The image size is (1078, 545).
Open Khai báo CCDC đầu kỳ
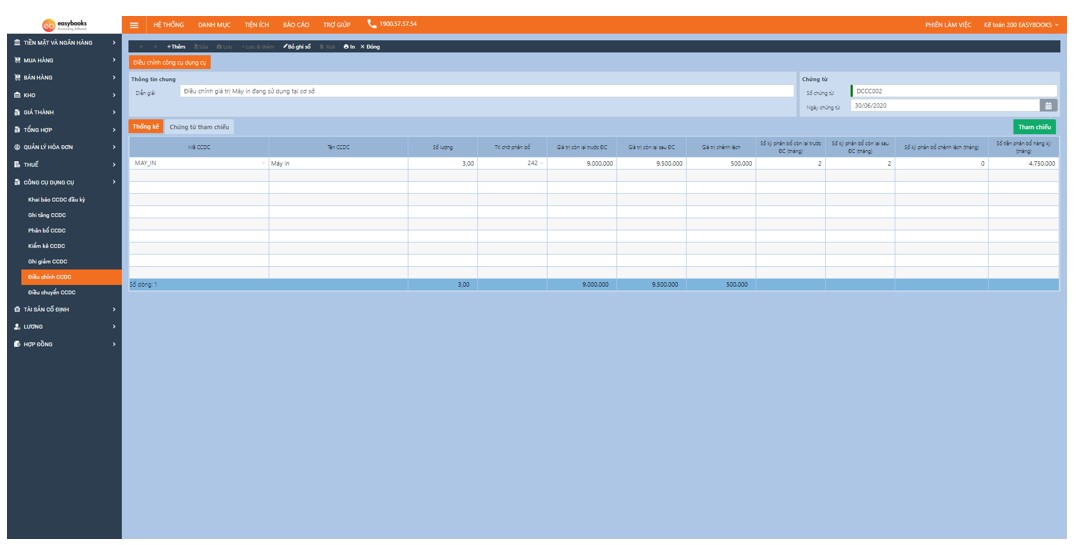[x=56, y=200]
